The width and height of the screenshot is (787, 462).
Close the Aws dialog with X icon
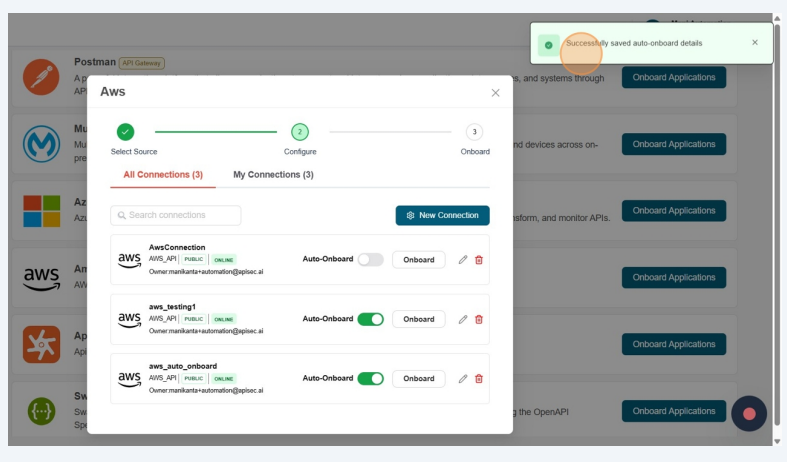[x=495, y=93]
